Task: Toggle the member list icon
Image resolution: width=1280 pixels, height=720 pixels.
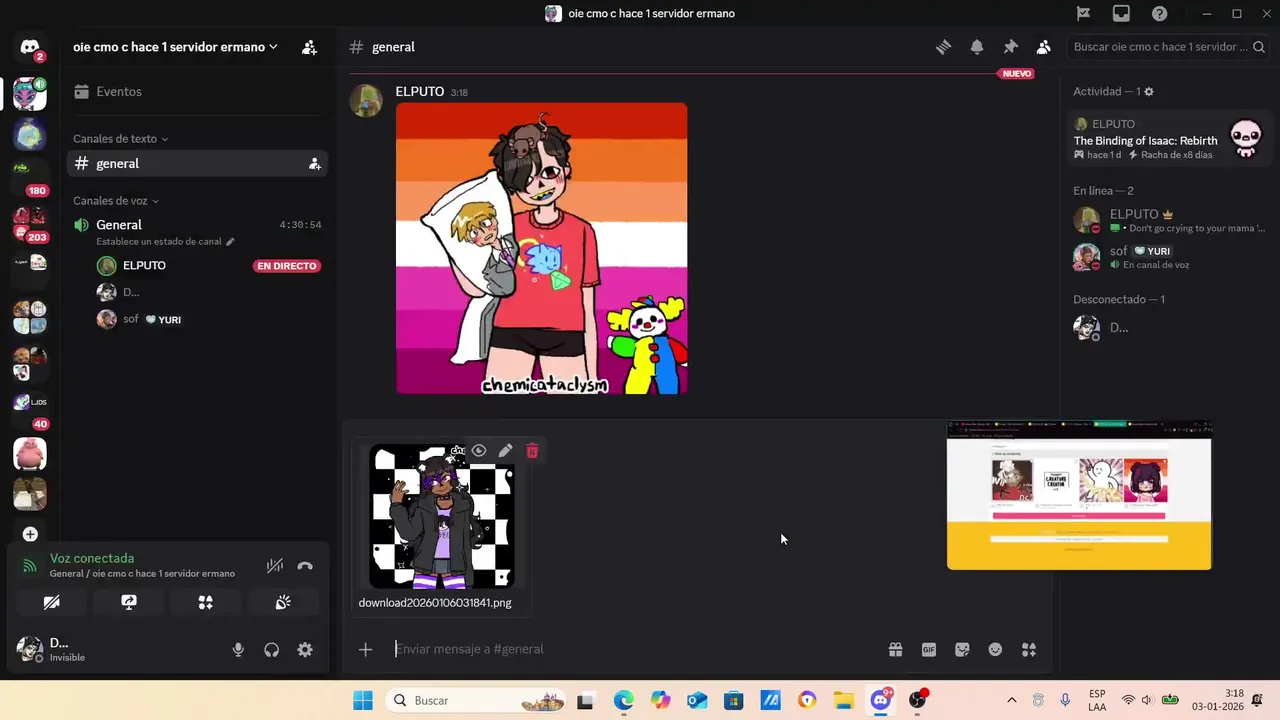Action: pos(1043,47)
